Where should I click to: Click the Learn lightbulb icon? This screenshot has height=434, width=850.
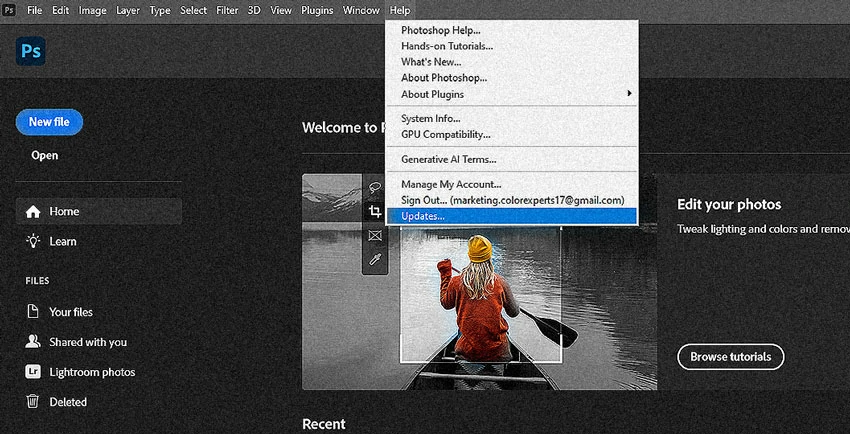coord(33,241)
